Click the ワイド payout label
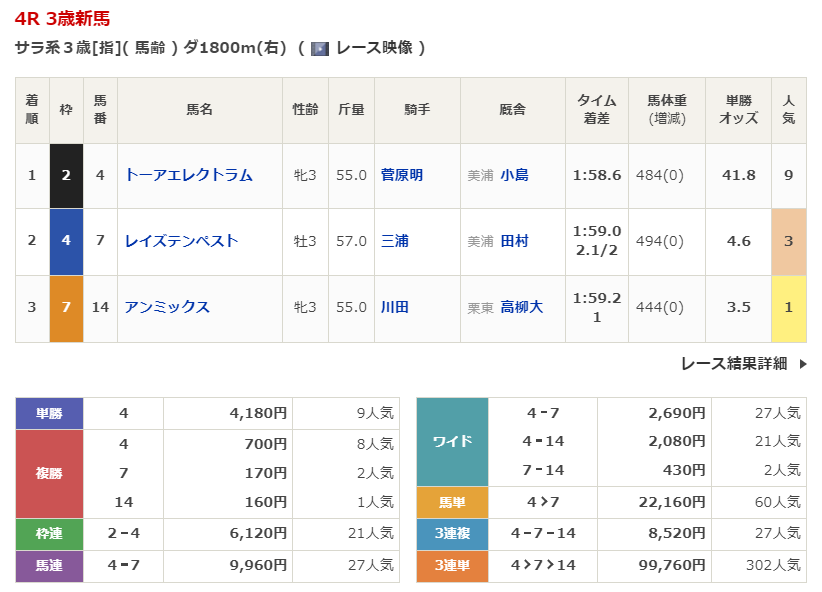Screen dimensions: 822x592 [452, 441]
